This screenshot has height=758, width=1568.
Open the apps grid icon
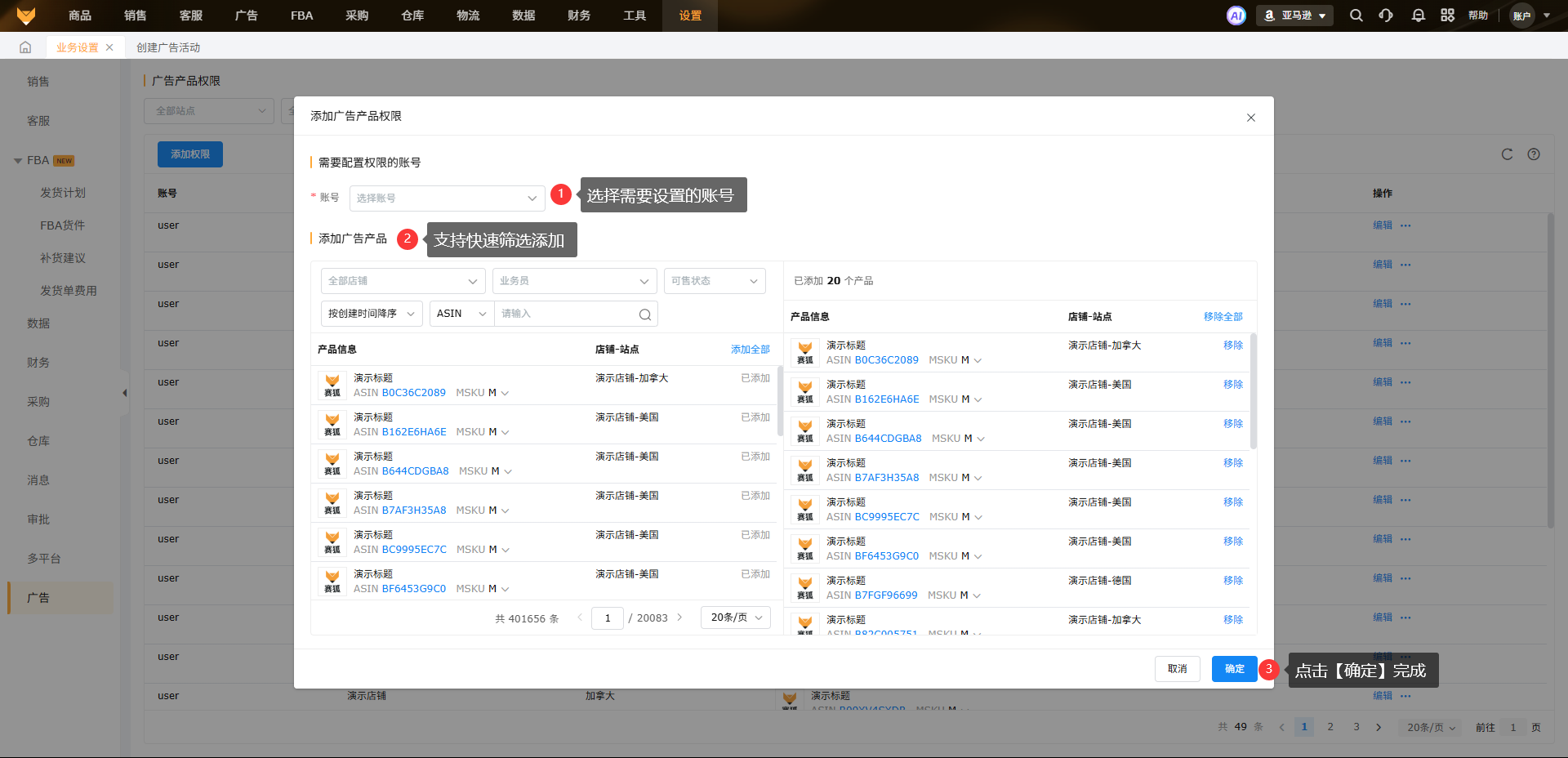click(1447, 16)
